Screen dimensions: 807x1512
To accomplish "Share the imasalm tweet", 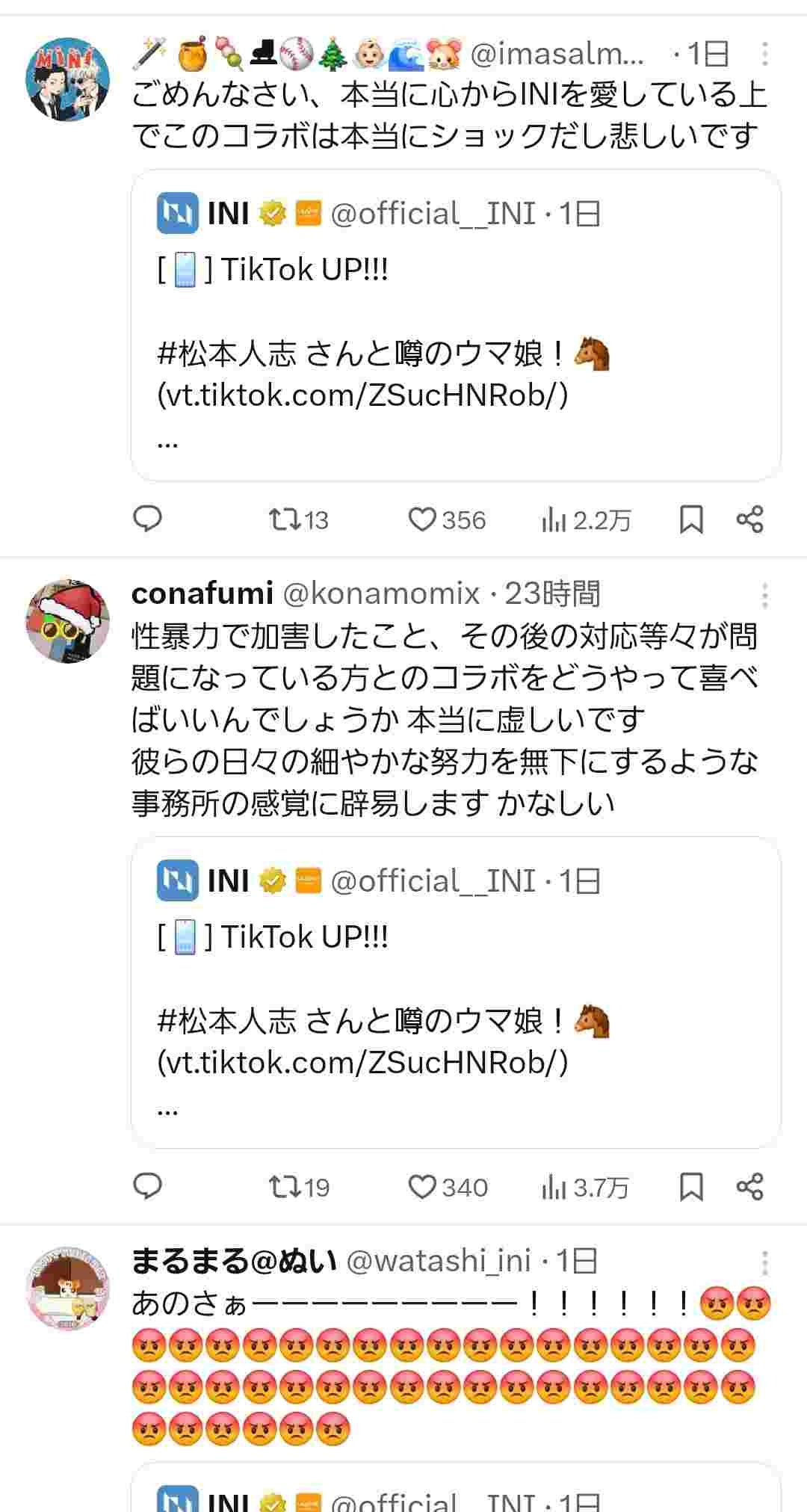I will click(x=749, y=519).
